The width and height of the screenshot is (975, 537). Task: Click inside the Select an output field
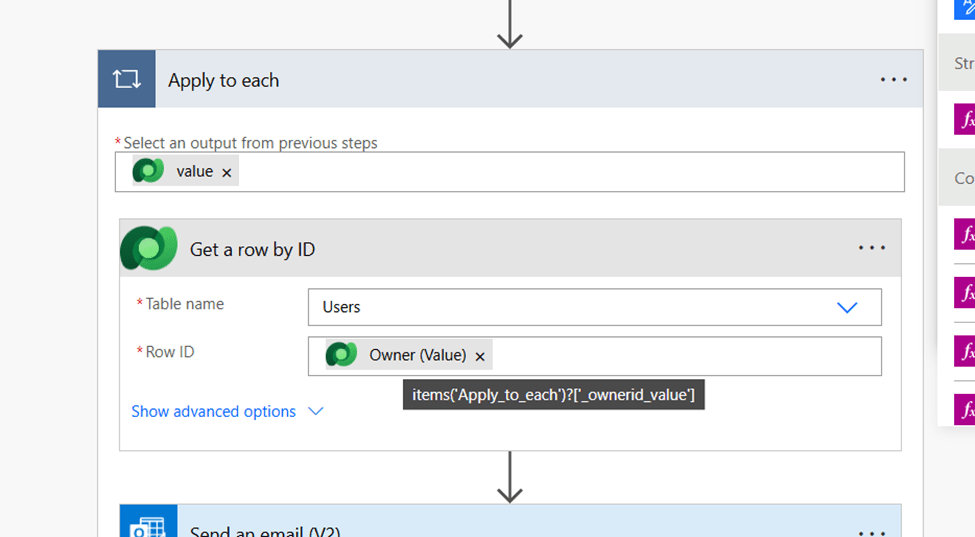[x=570, y=172]
